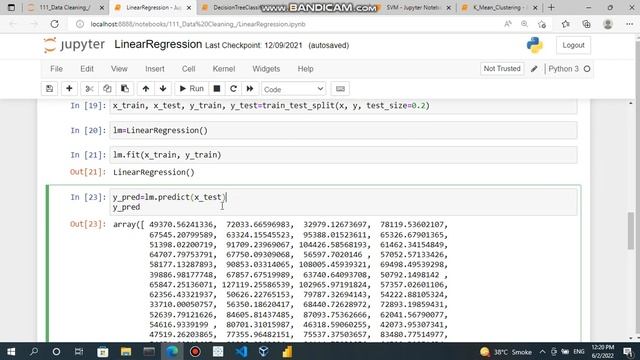Rename the LinearRegression notebook title
Screen dimensions: 640x360
pos(158,44)
